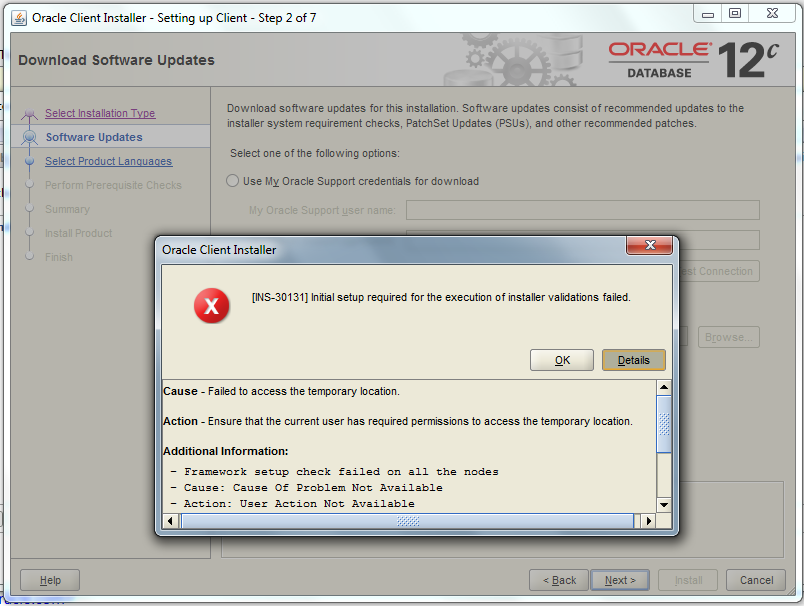Click the vertical scrollbar thumb in details
Image resolution: width=807 pixels, height=606 pixels.
pyautogui.click(x=664, y=424)
